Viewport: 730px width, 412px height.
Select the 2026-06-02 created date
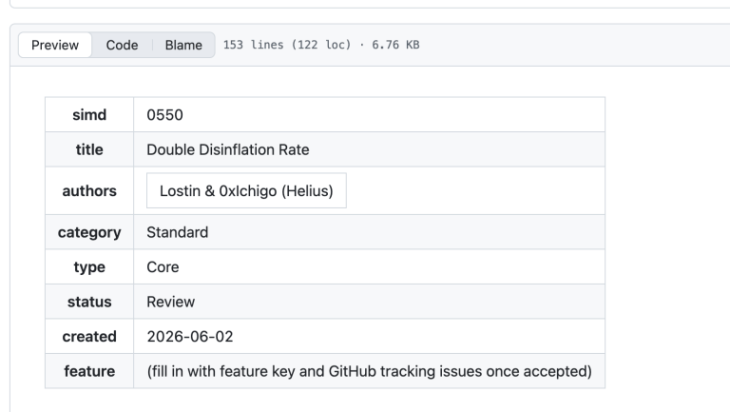coord(190,336)
